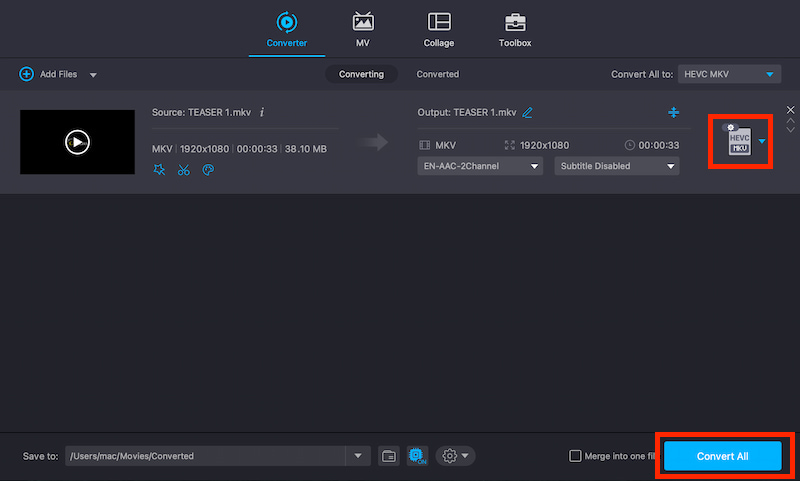Open the EN-AAC-2Channel audio track dropdown
Image resolution: width=800 pixels, height=481 pixels.
click(480, 166)
